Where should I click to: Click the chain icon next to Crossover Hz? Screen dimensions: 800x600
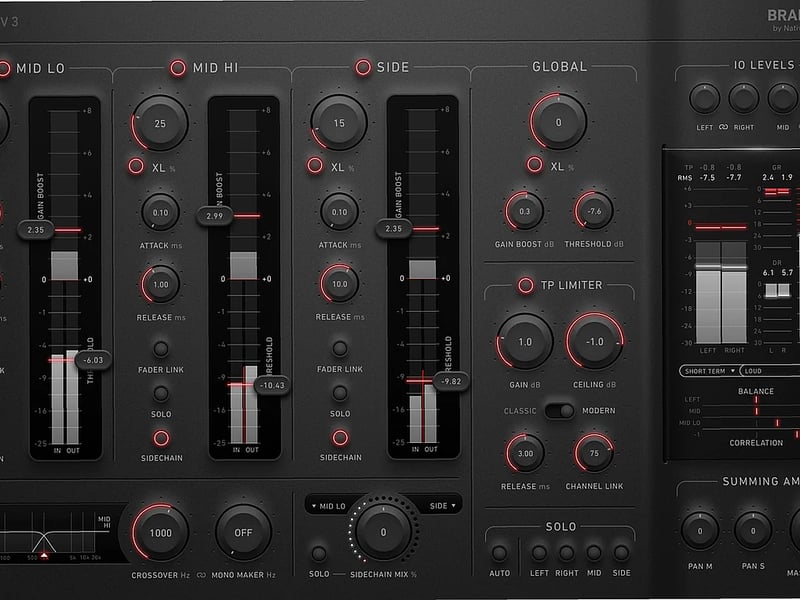coord(201,575)
